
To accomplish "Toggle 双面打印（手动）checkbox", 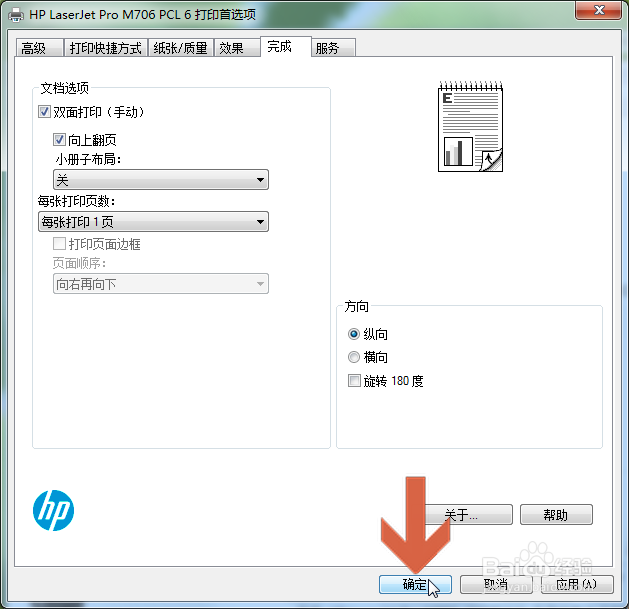I will pyautogui.click(x=44, y=112).
